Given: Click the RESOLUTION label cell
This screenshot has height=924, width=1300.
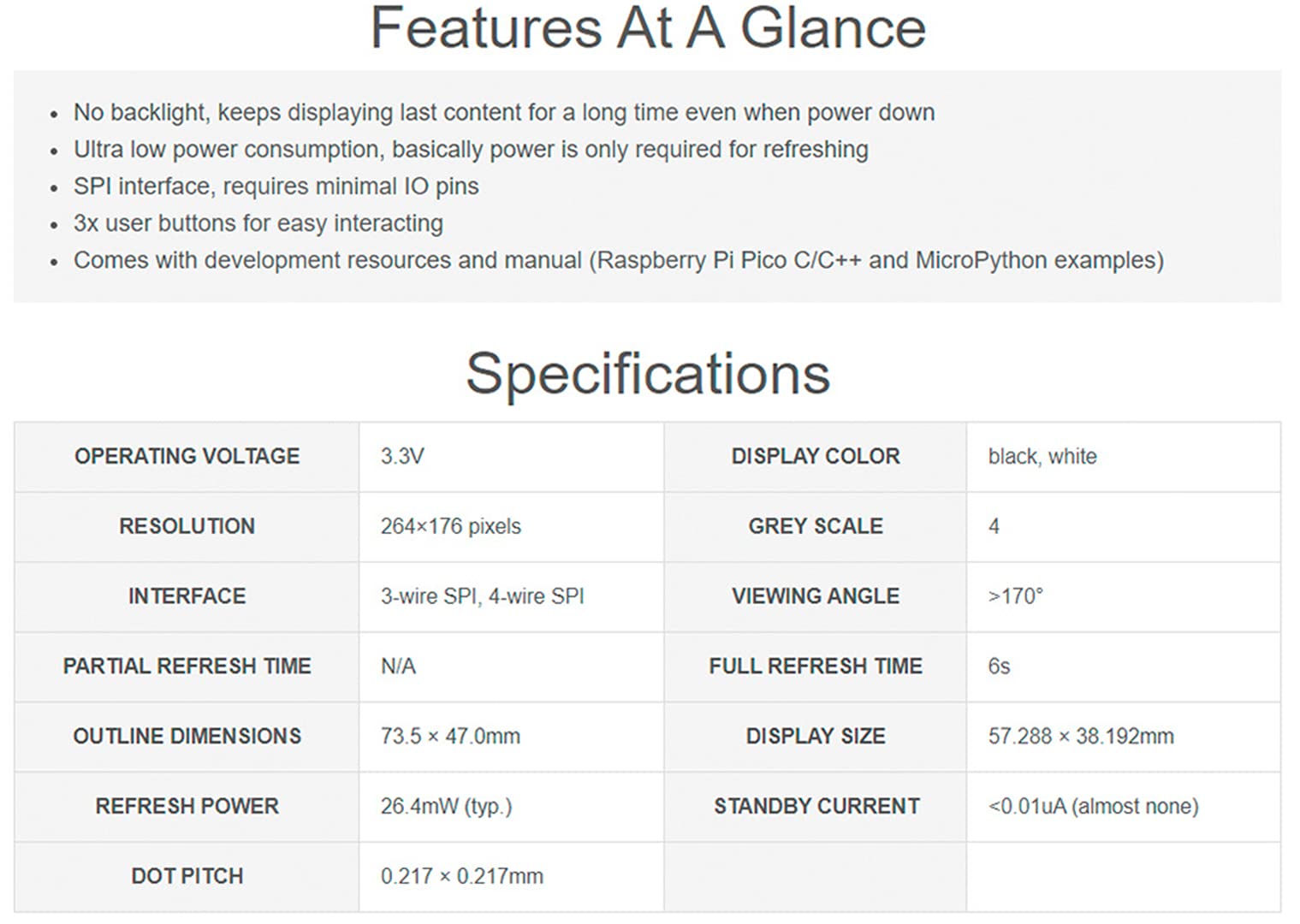Looking at the screenshot, I should [187, 526].
